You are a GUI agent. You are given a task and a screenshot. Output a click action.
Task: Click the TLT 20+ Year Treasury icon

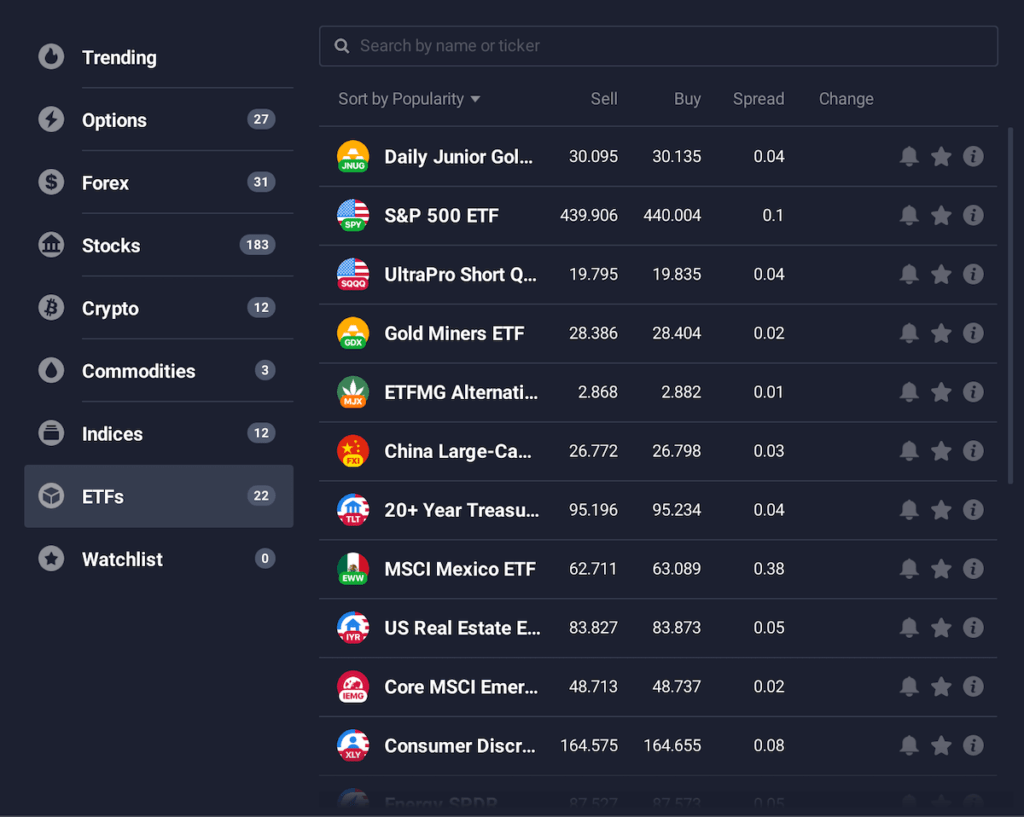tap(353, 510)
